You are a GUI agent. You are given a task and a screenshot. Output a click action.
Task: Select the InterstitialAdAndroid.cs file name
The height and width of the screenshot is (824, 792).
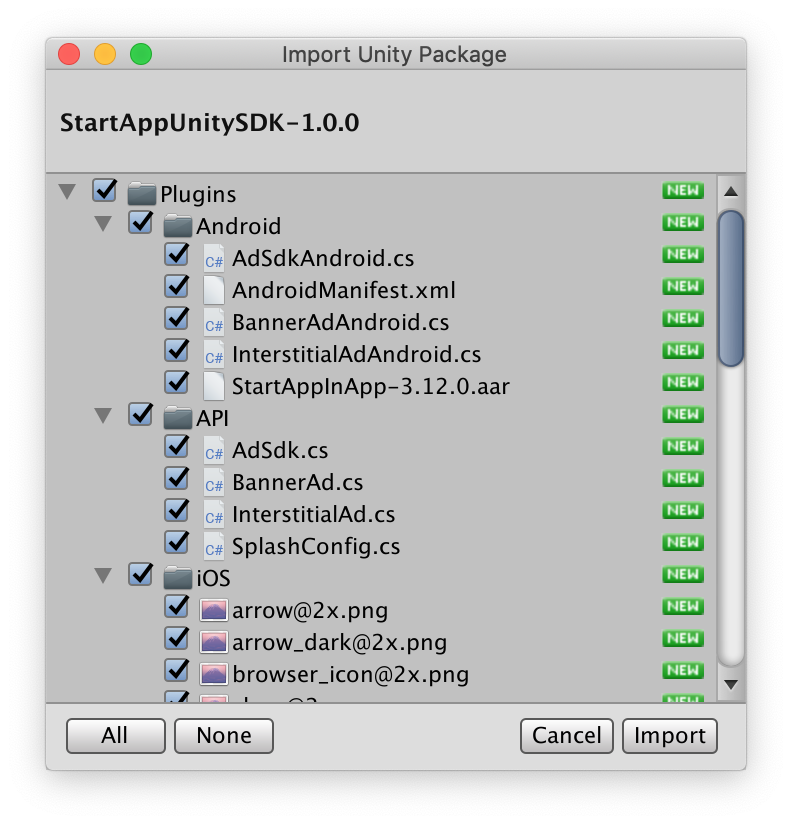tap(356, 354)
